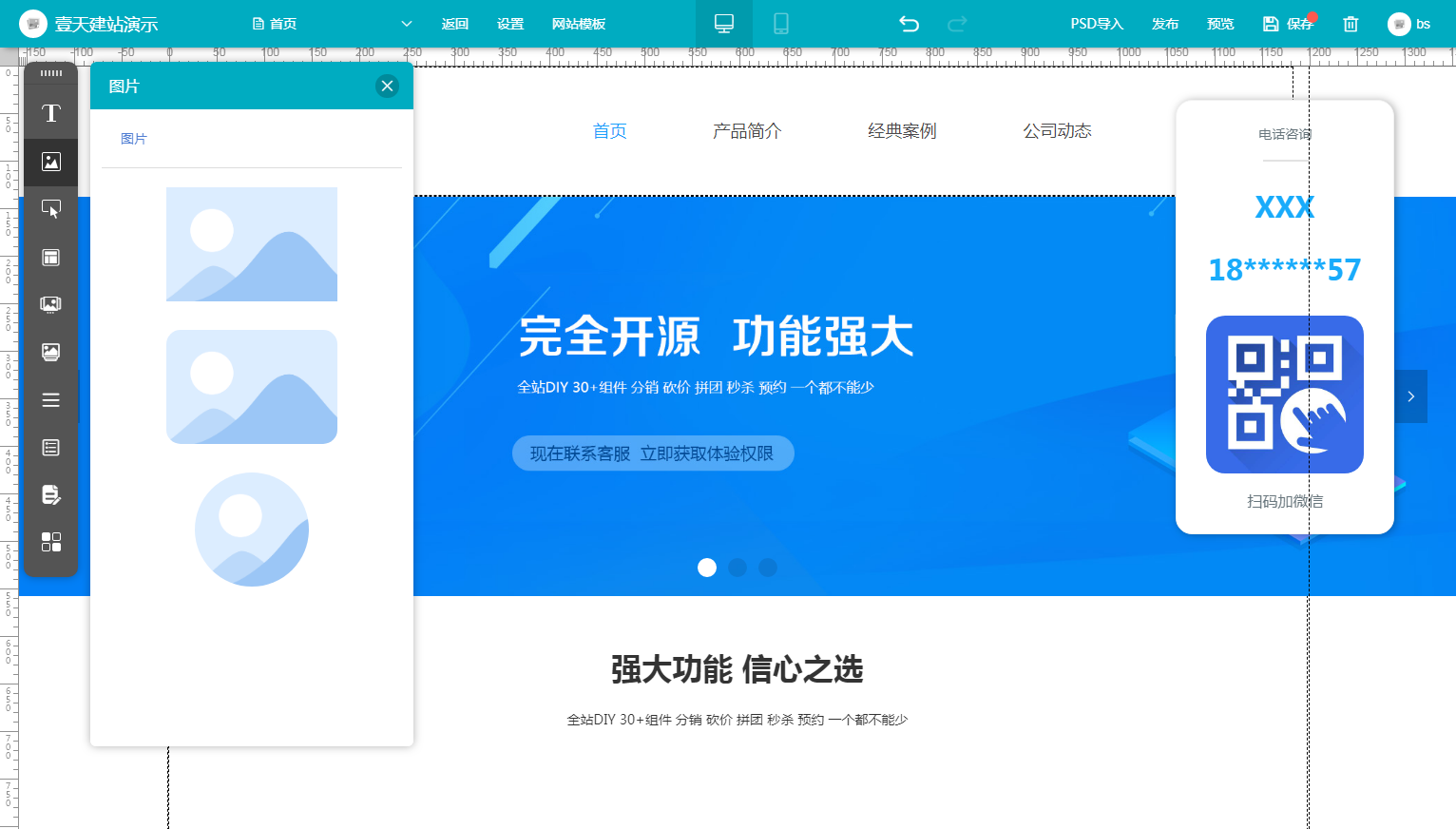Open the bs user avatar menu

[1409, 24]
